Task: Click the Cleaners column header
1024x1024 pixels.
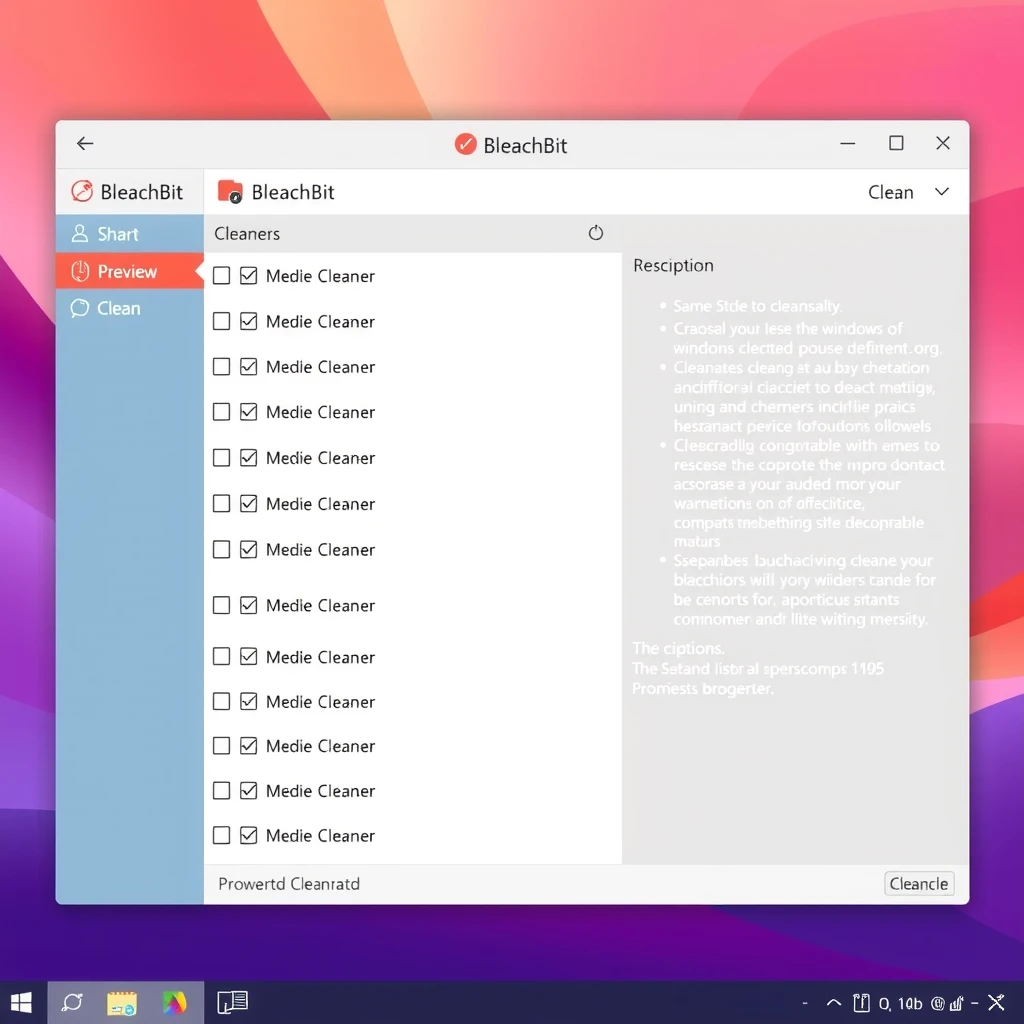Action: (247, 234)
